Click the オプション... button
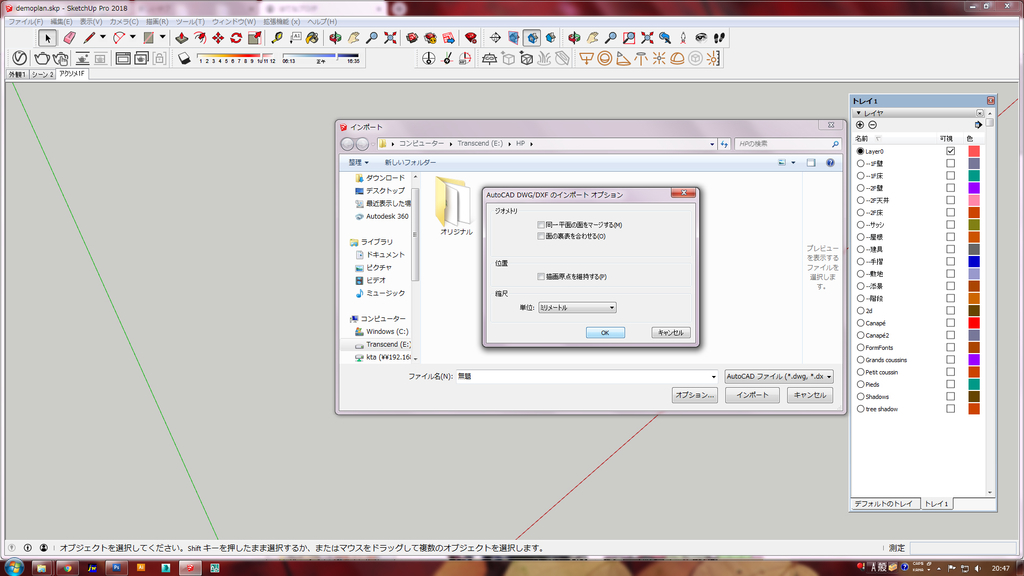Viewport: 1024px width, 576px height. (x=695, y=395)
